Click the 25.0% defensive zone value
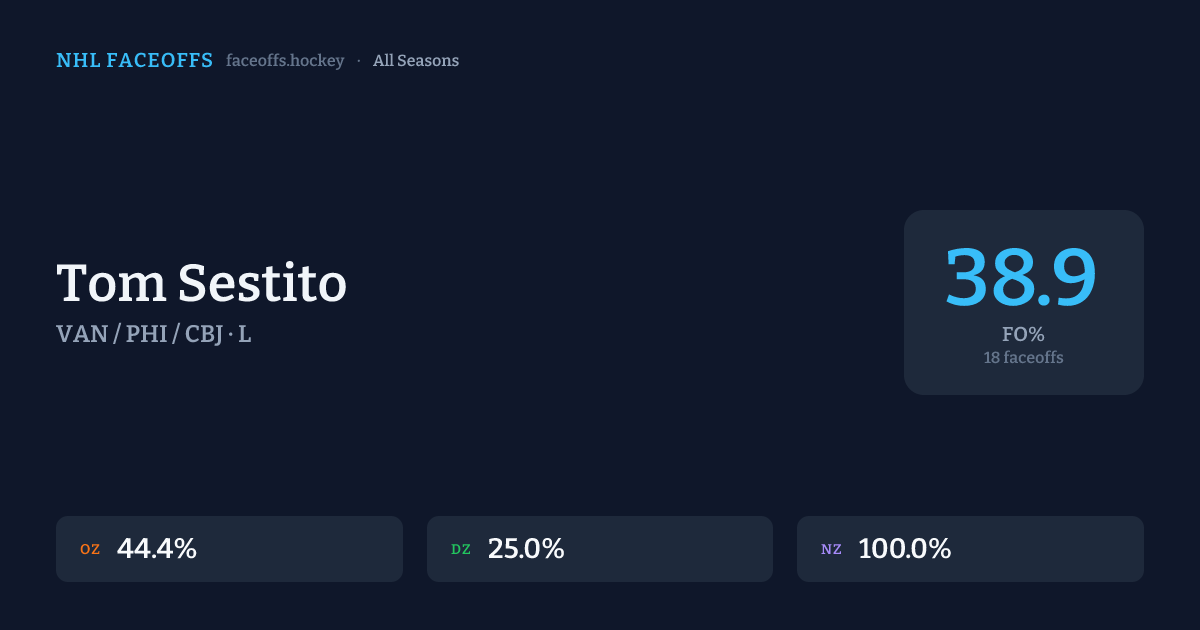This screenshot has width=1200, height=630. [x=526, y=549]
